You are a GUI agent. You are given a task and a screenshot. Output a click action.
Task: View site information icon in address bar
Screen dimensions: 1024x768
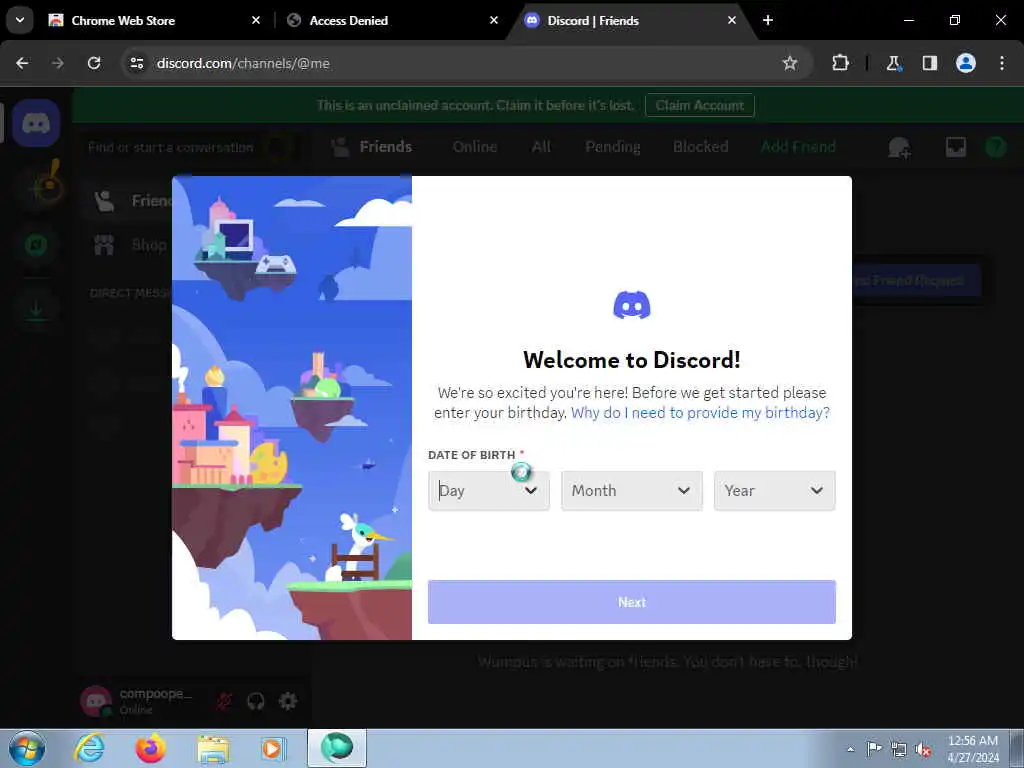[136, 63]
